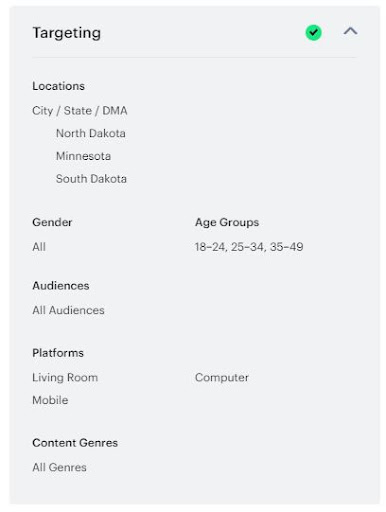The width and height of the screenshot is (386, 512).
Task: Click the Locations heading
Action: (59, 86)
